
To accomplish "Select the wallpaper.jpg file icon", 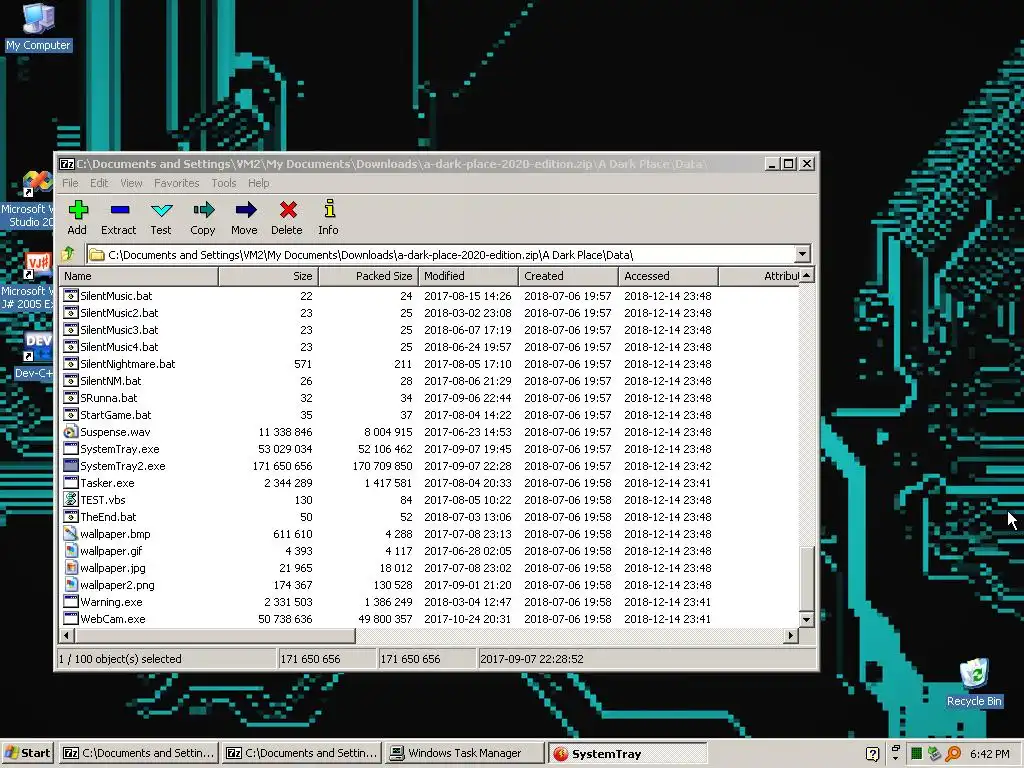I will [x=71, y=568].
